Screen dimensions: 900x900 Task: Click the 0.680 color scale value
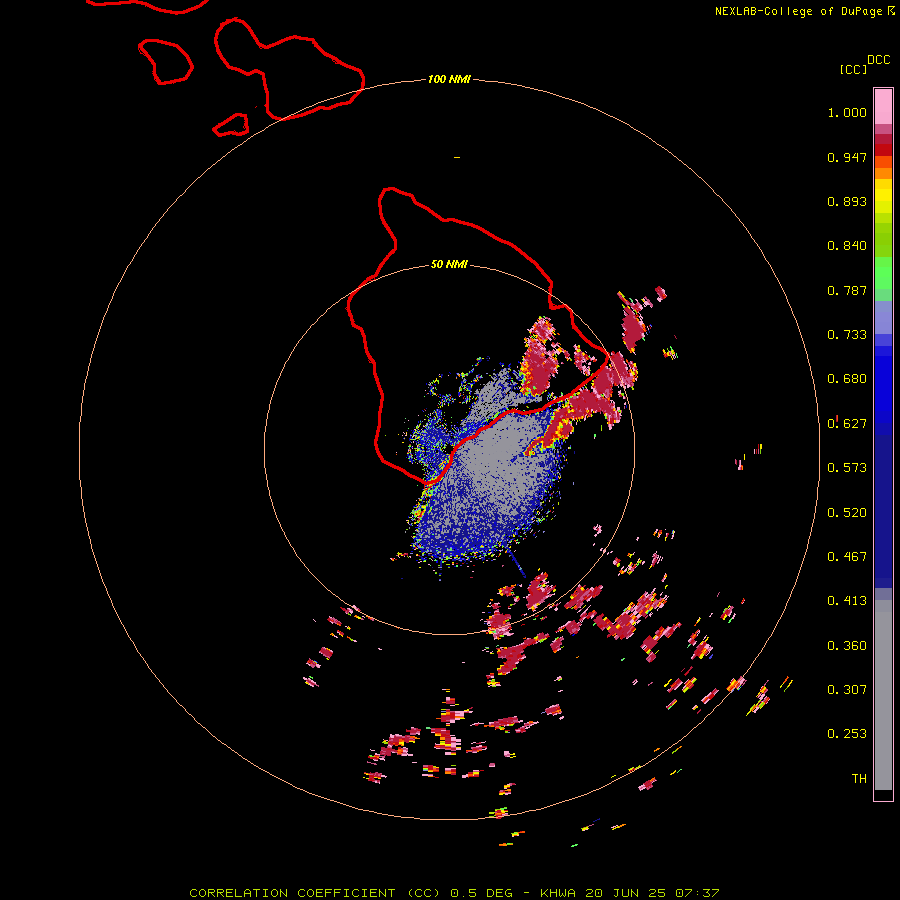pyautogui.click(x=847, y=379)
